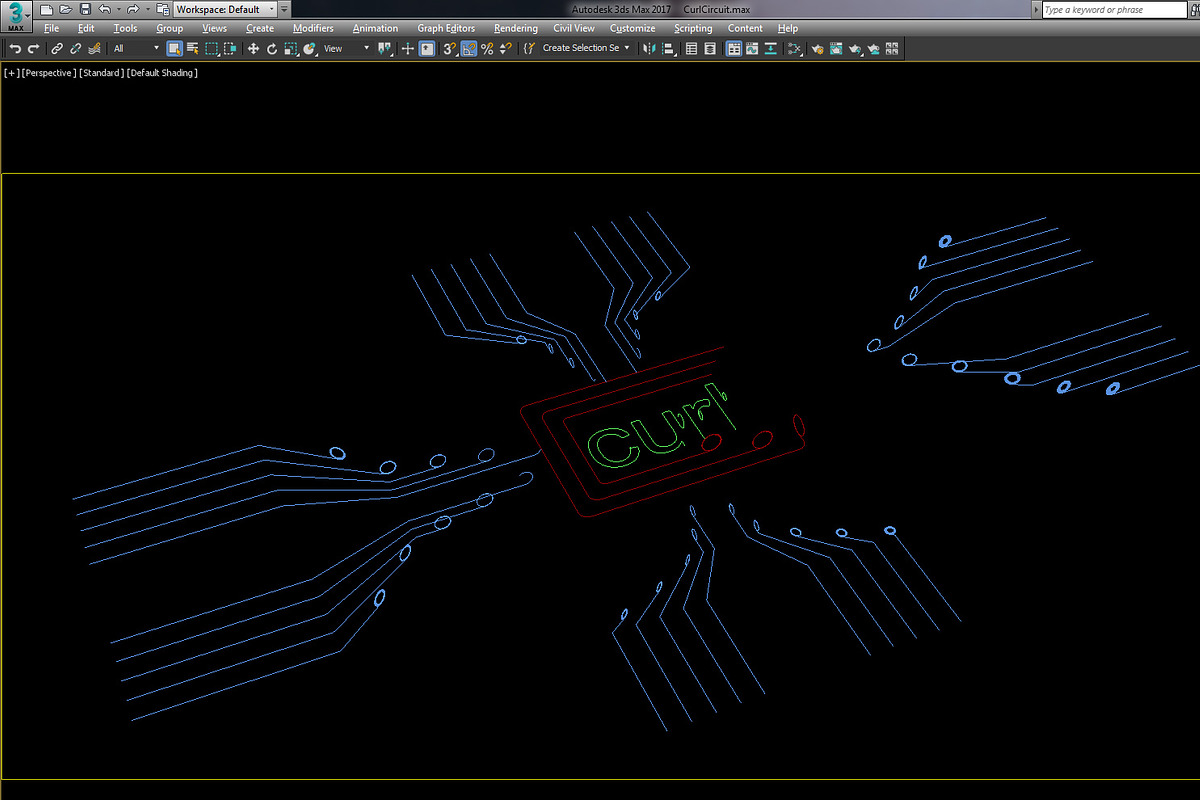This screenshot has height=800, width=1200.
Task: Open the Schematic View
Action: (x=770, y=48)
